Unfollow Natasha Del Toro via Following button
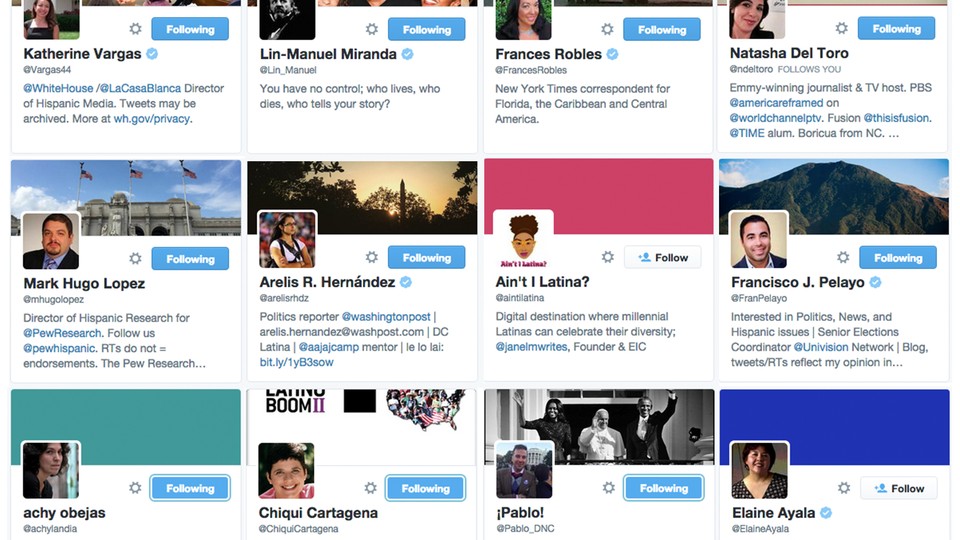Viewport: 960px width, 540px height. (x=896, y=29)
